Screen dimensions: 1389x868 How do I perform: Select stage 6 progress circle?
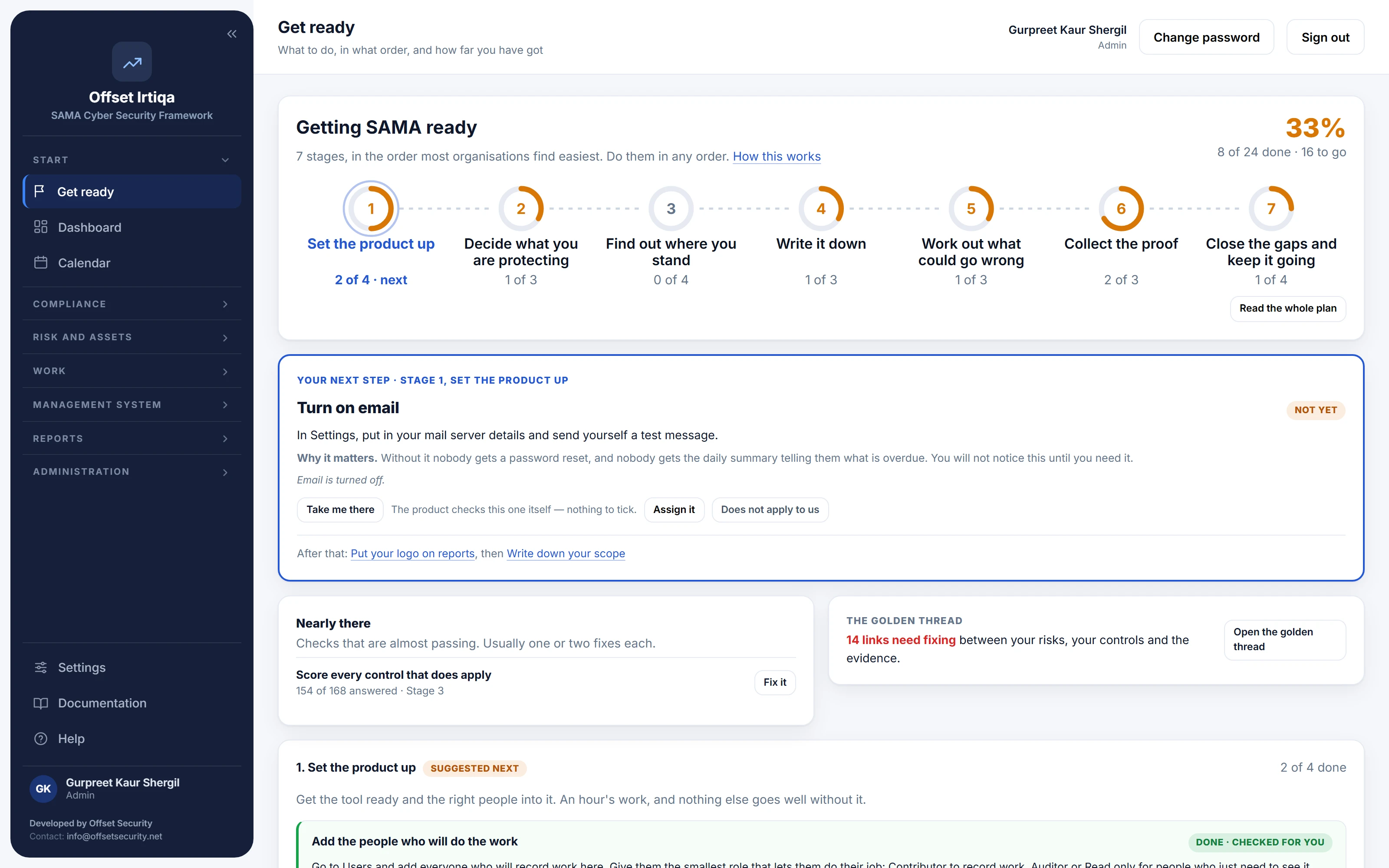coord(1121,208)
